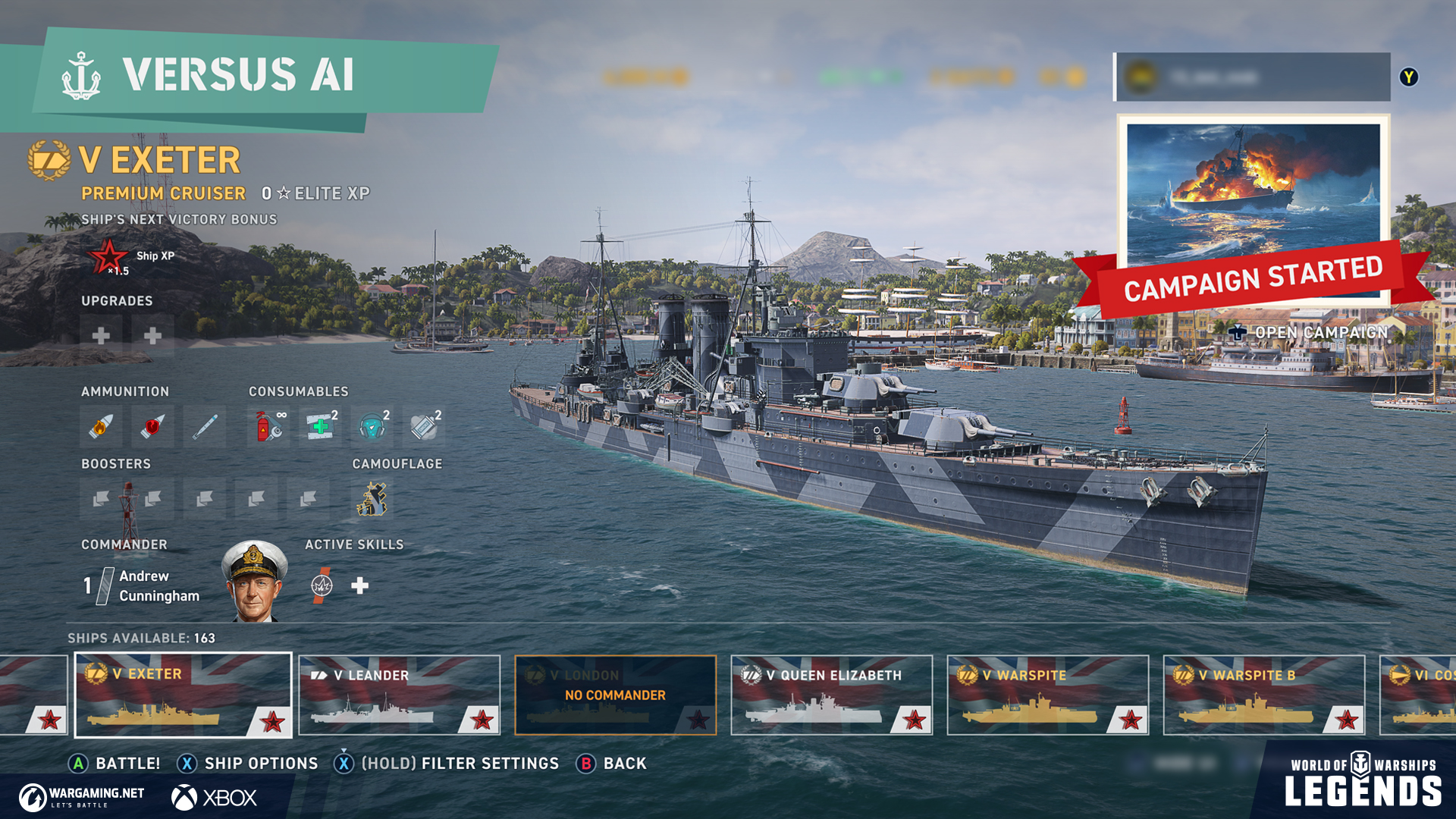Choose the sonar consumable icon
The height and width of the screenshot is (819, 1456).
pyautogui.click(x=372, y=426)
